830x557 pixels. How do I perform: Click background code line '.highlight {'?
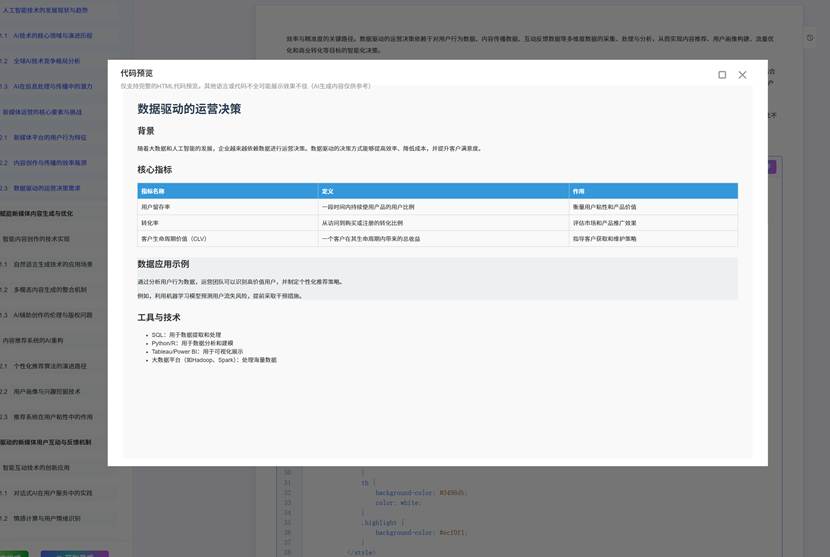(x=383, y=523)
